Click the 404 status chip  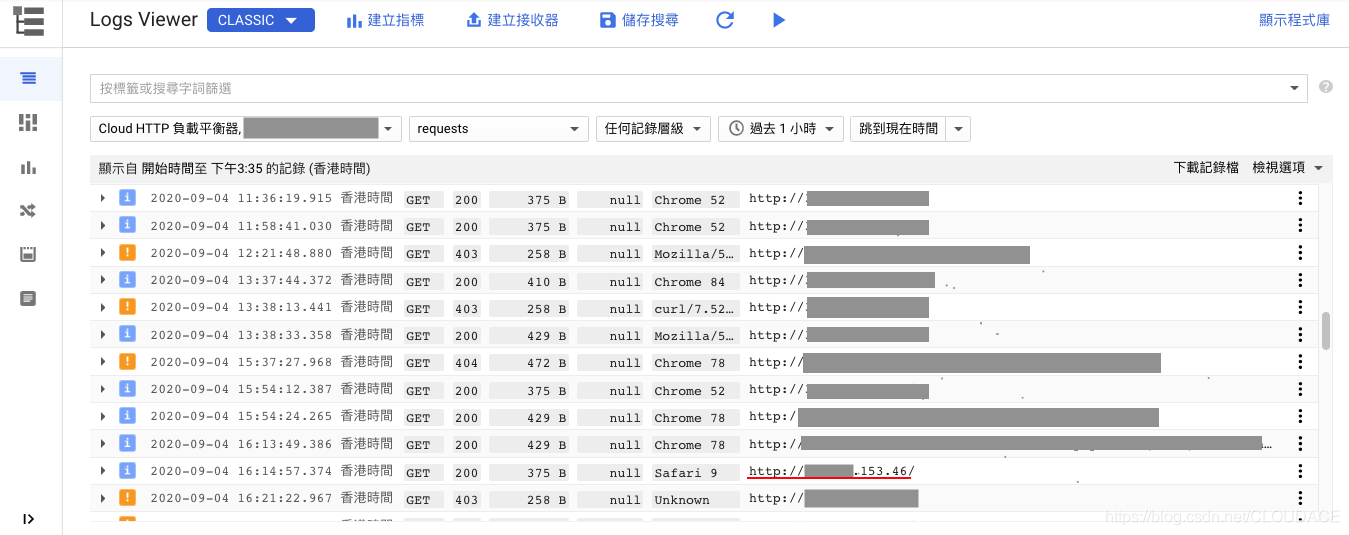466,363
